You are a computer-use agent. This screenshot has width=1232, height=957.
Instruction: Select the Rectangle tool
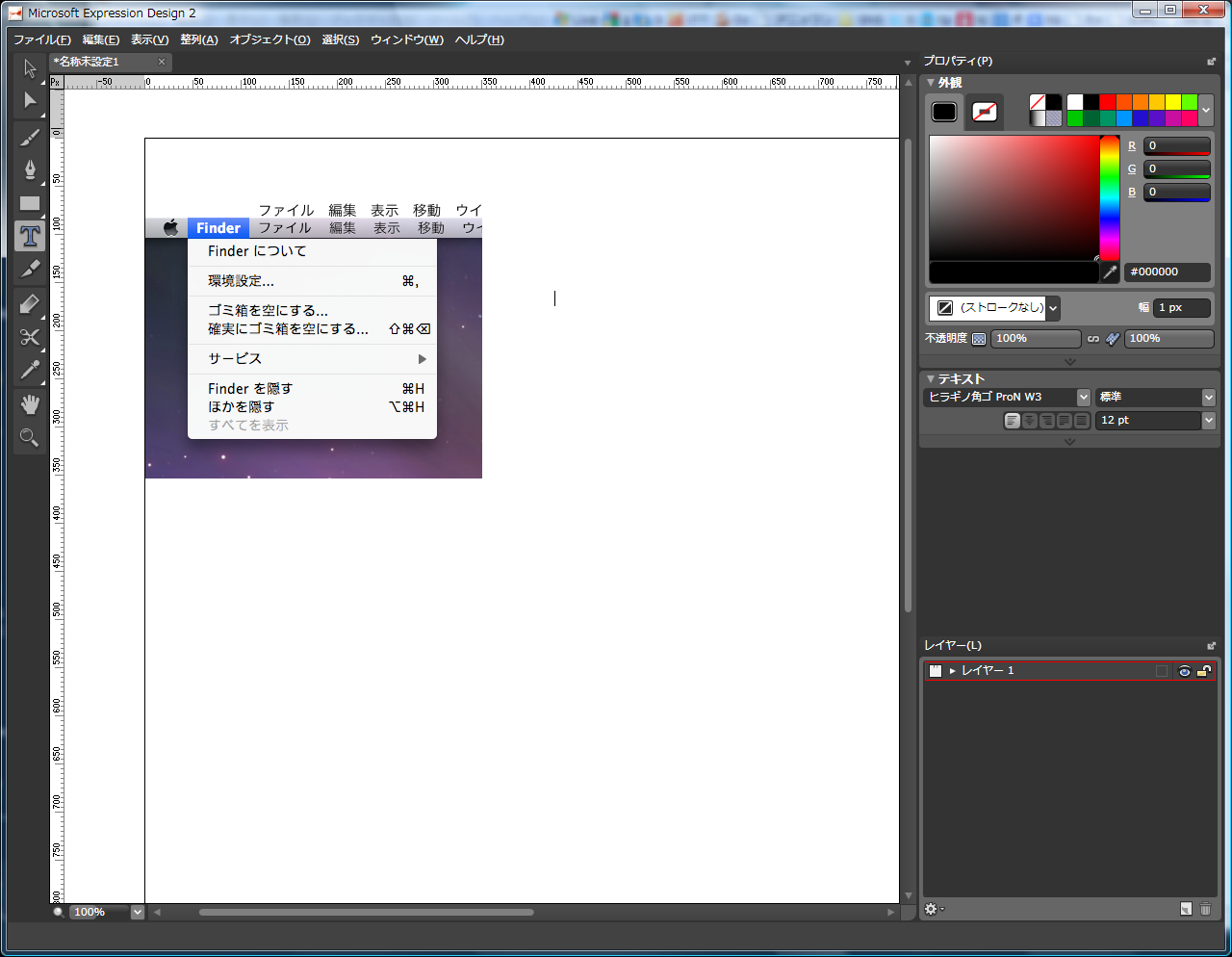click(x=30, y=203)
